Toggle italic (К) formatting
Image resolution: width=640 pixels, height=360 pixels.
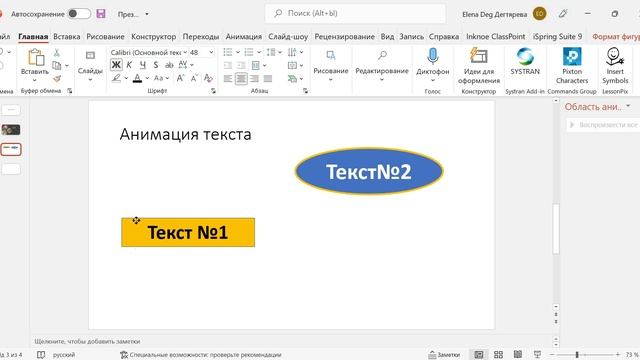129,65
